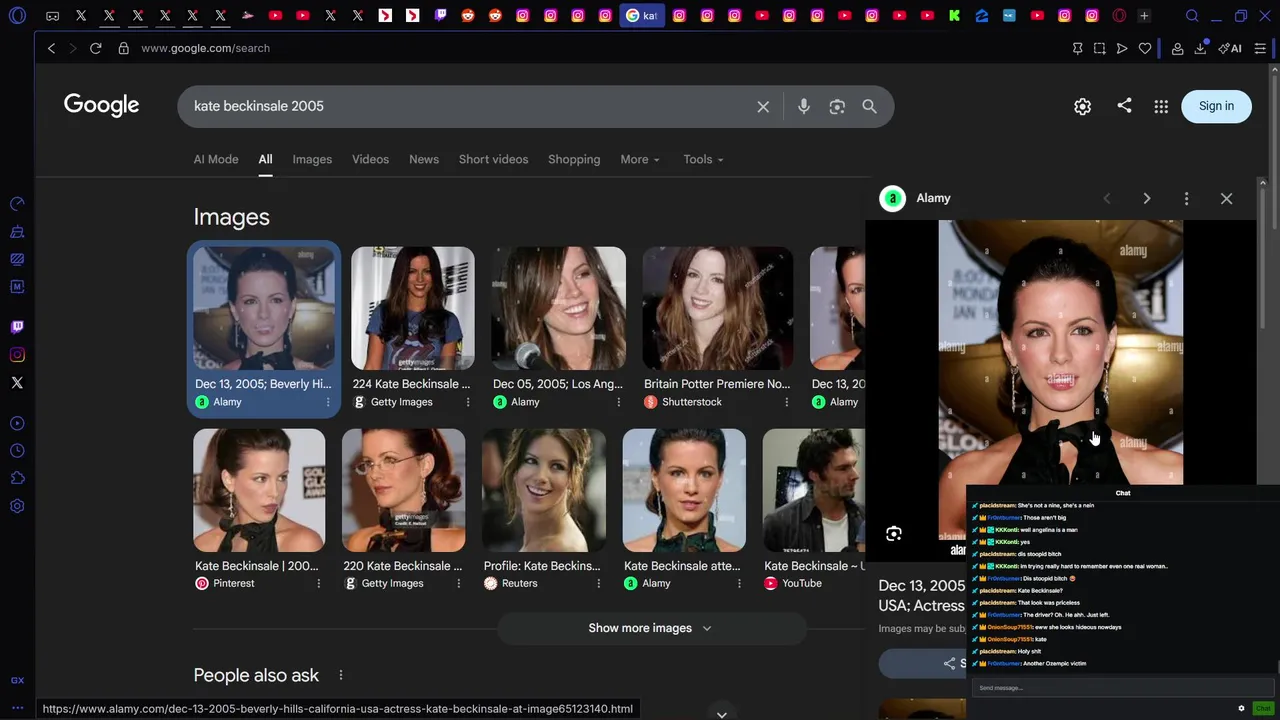1280x720 pixels.
Task: Switch to the News tab
Action: (424, 159)
